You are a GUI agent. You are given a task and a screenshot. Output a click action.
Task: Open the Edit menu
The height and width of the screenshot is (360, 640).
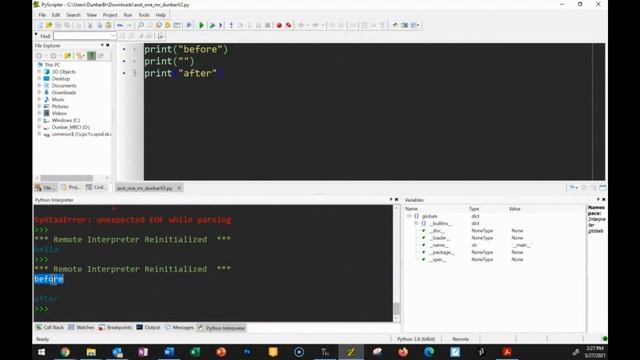(x=56, y=15)
